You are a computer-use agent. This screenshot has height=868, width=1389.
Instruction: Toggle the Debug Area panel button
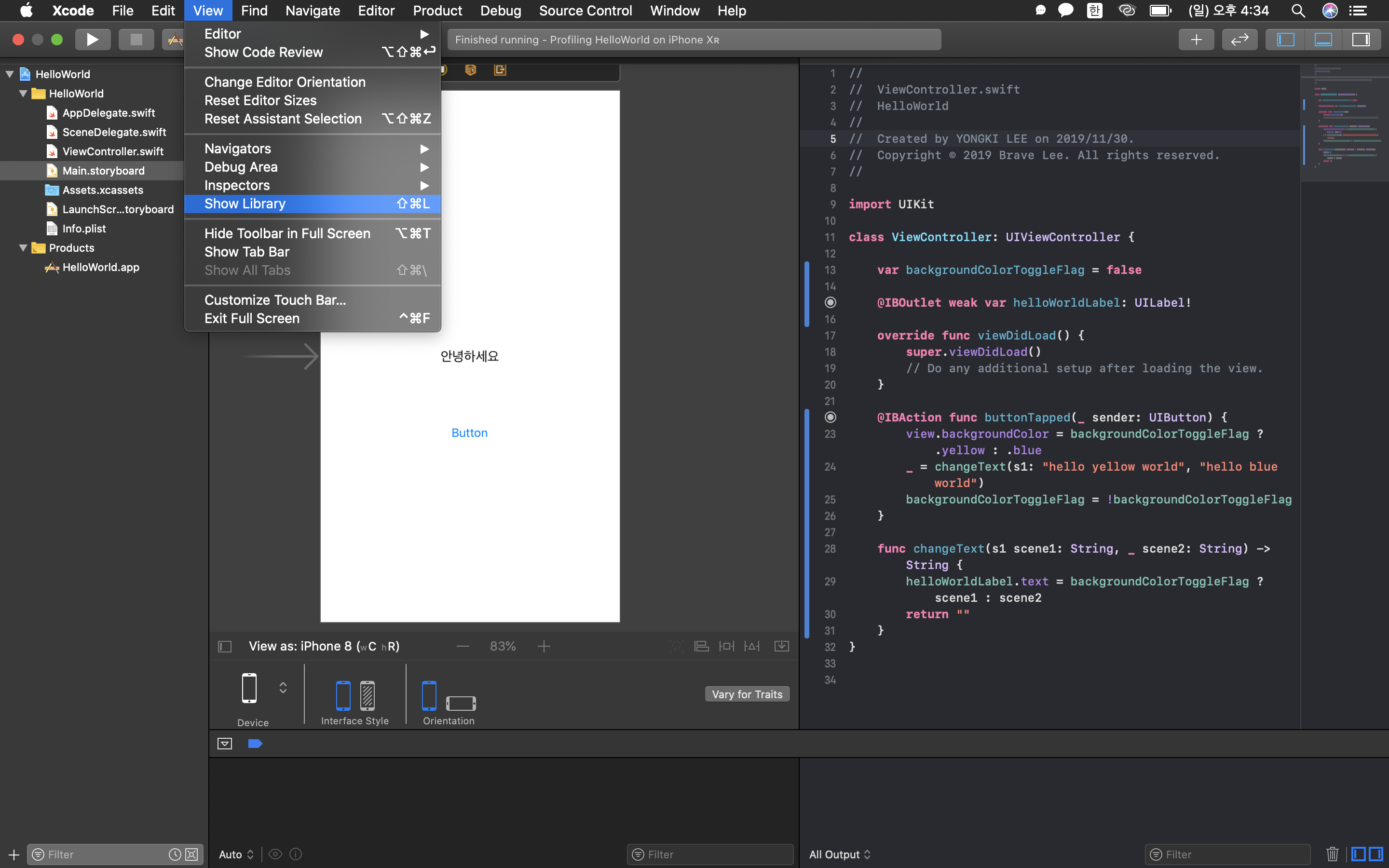(1323, 40)
